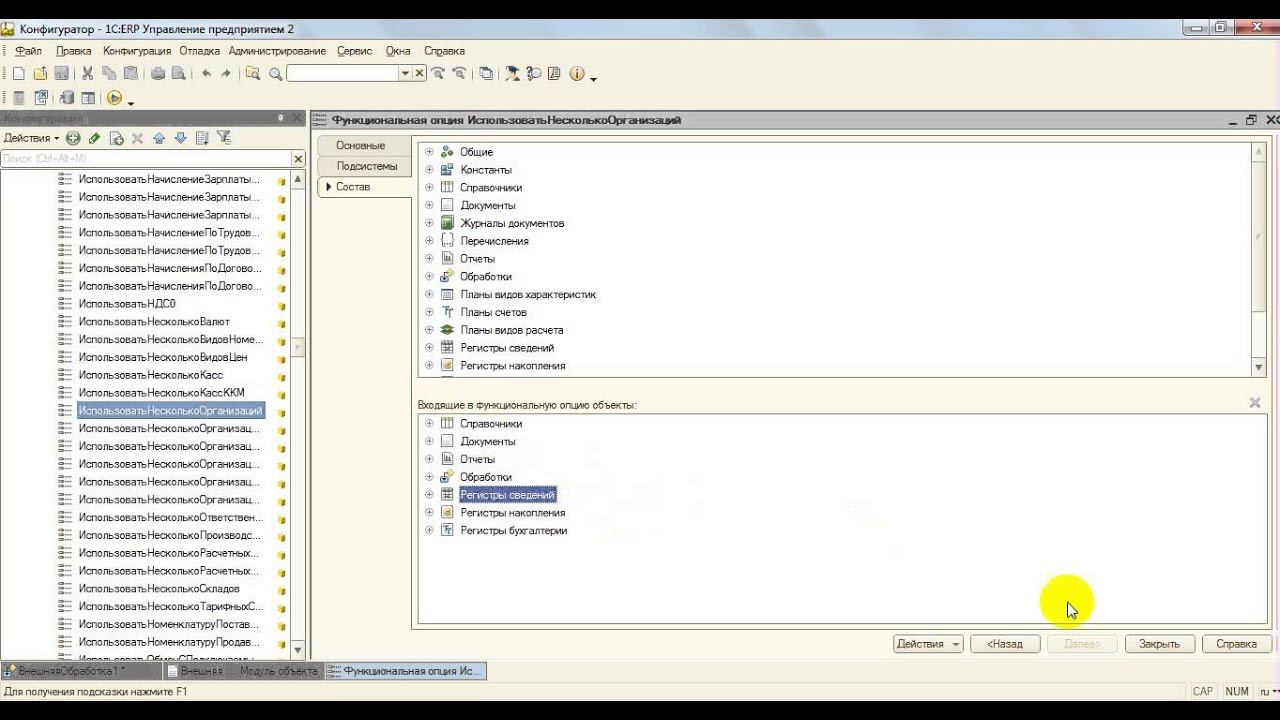Select ИспользоватьНесколькоКассККМ in configuration tree
The image size is (1280, 720).
pos(161,393)
